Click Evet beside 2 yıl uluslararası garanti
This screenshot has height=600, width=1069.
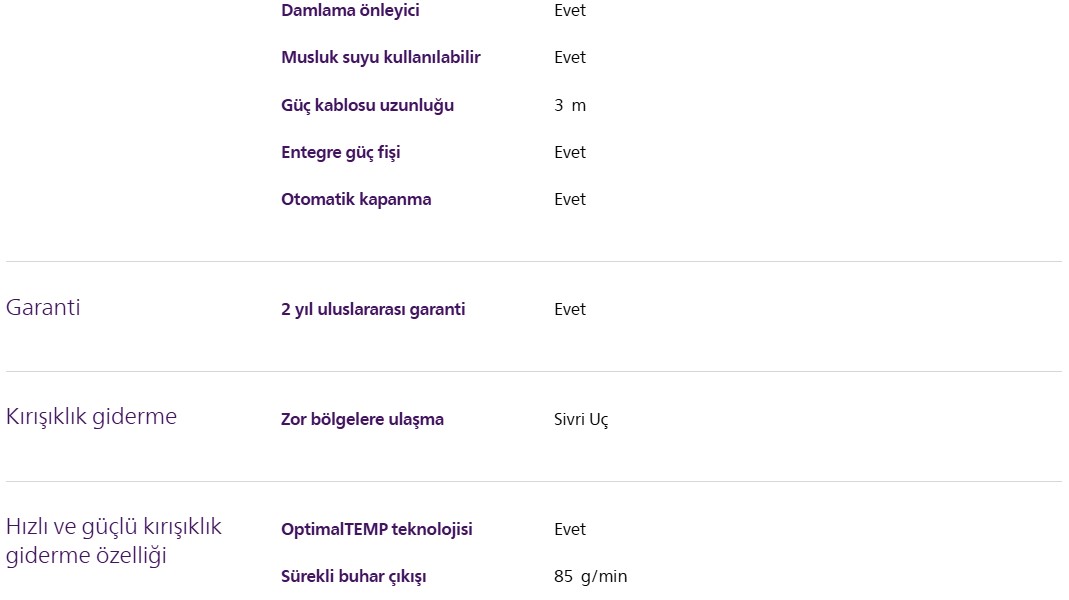[570, 309]
